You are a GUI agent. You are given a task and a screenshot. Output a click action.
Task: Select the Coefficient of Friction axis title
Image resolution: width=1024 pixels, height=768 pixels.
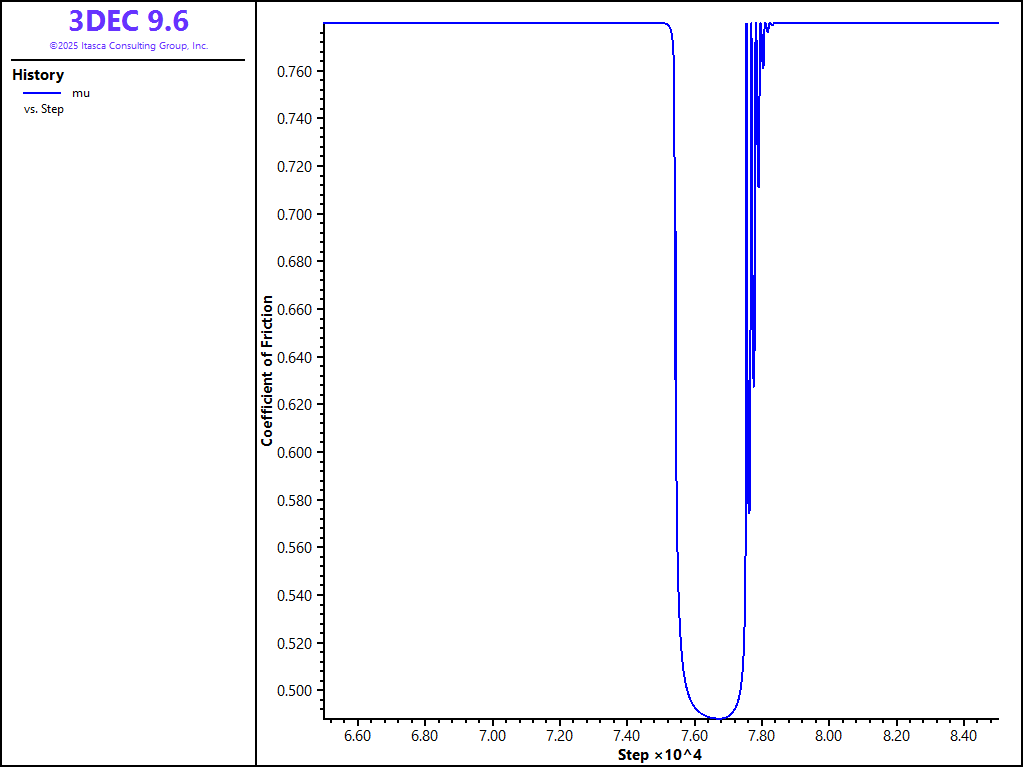tap(267, 370)
